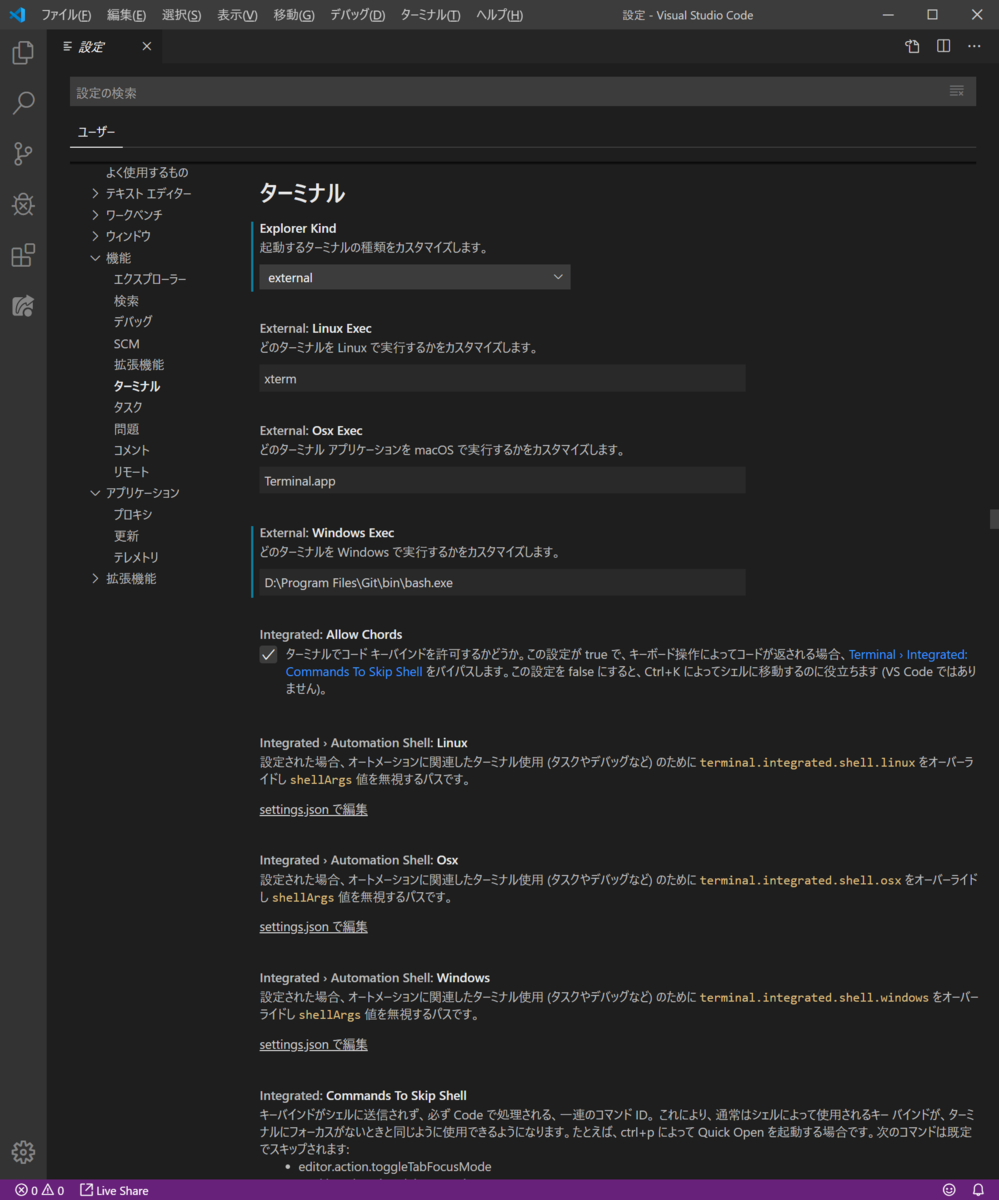999x1200 pixels.
Task: Open the Explorer Kind dropdown
Action: 415,278
